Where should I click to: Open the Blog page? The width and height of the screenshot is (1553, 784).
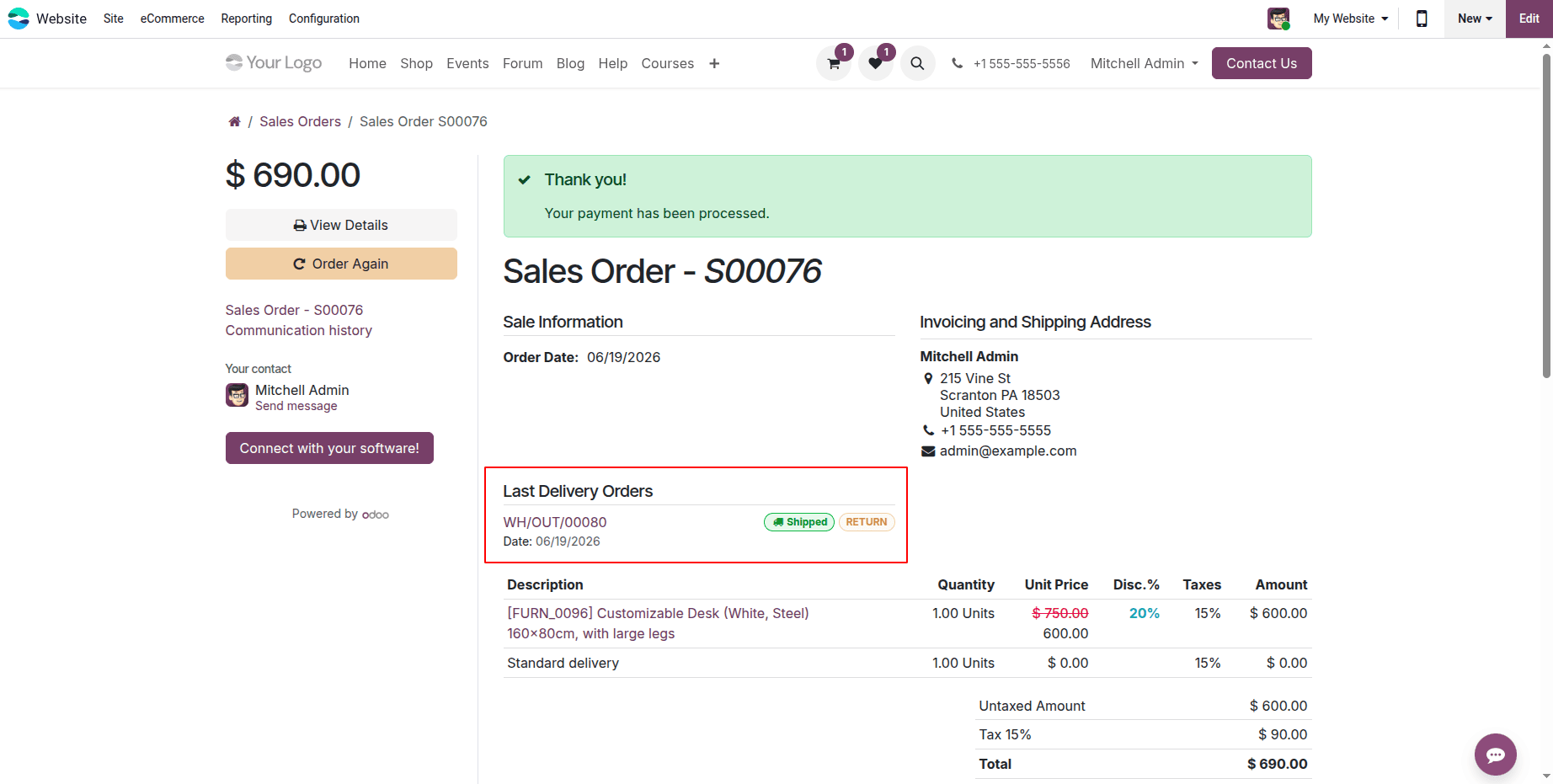click(570, 63)
